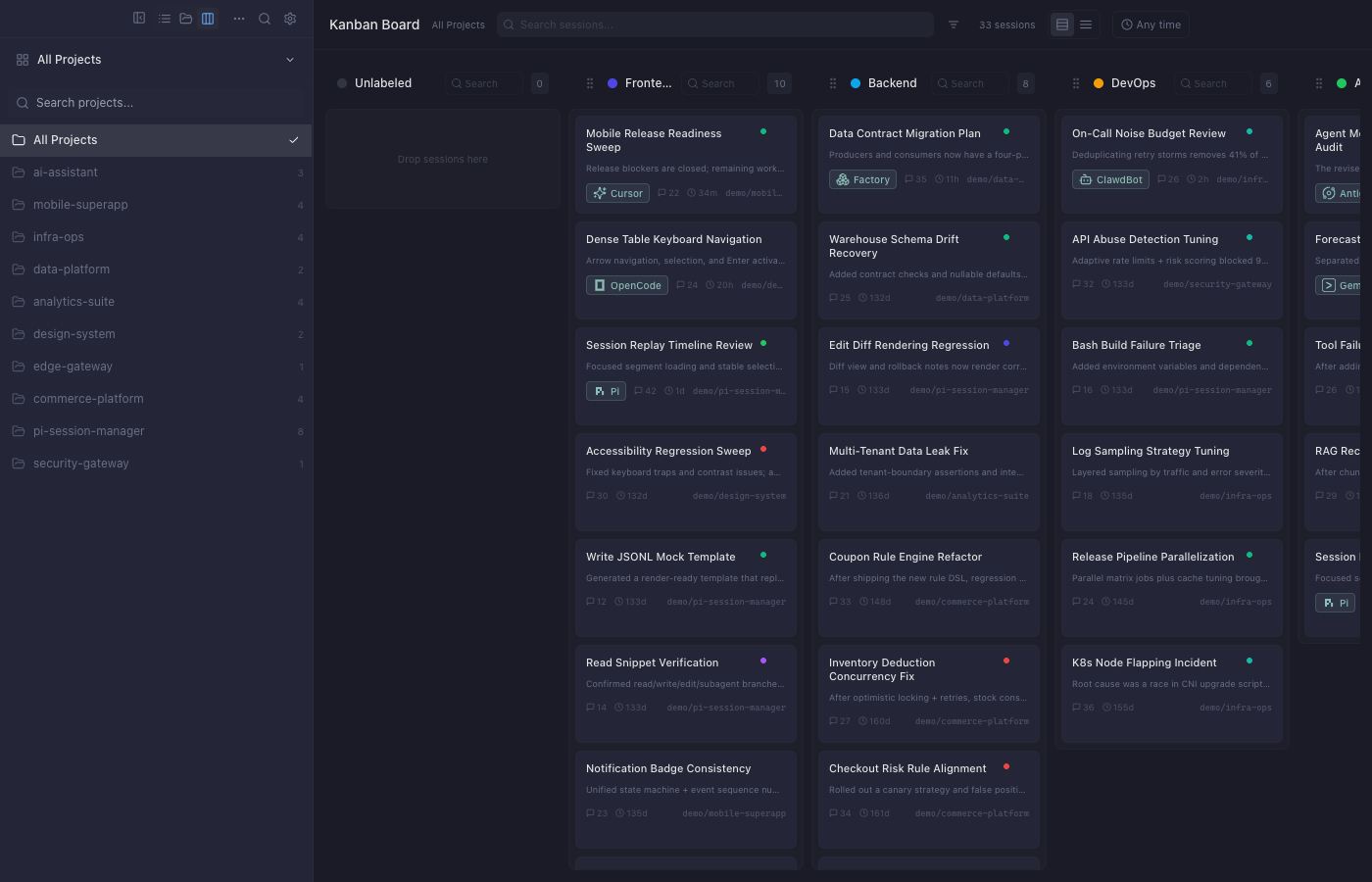Viewport: 1372px width, 882px height.
Task: Grab the DevOps column drag handle
Action: 1076,83
